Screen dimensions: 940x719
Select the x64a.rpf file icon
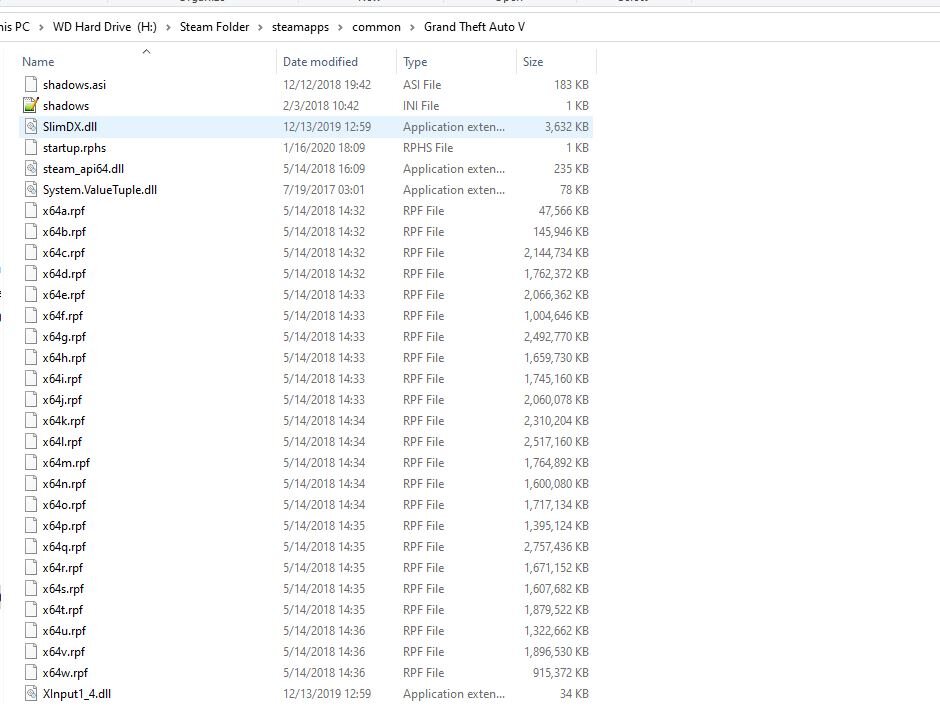point(31,211)
